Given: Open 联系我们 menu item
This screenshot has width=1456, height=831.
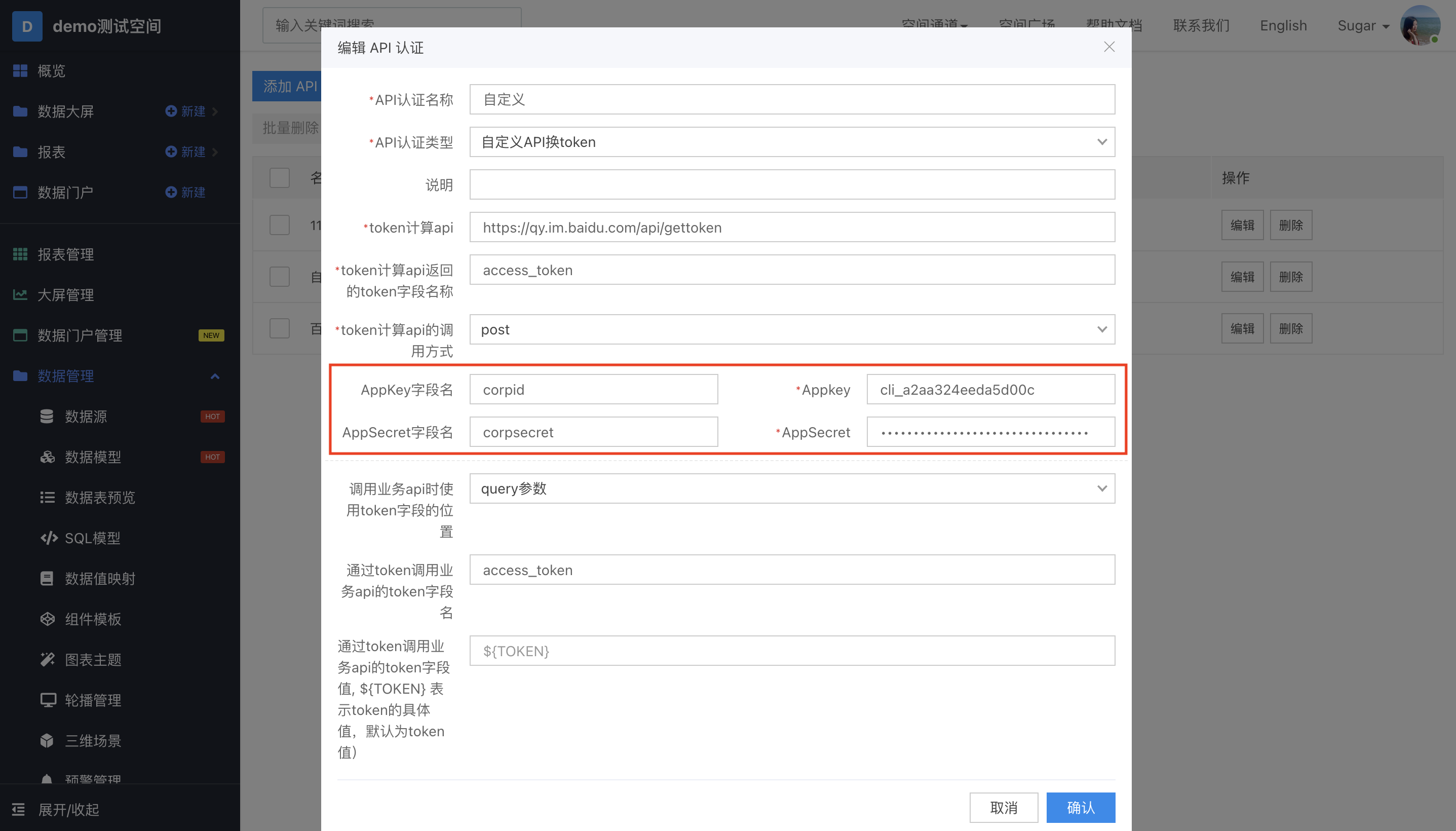Looking at the screenshot, I should [x=1202, y=26].
